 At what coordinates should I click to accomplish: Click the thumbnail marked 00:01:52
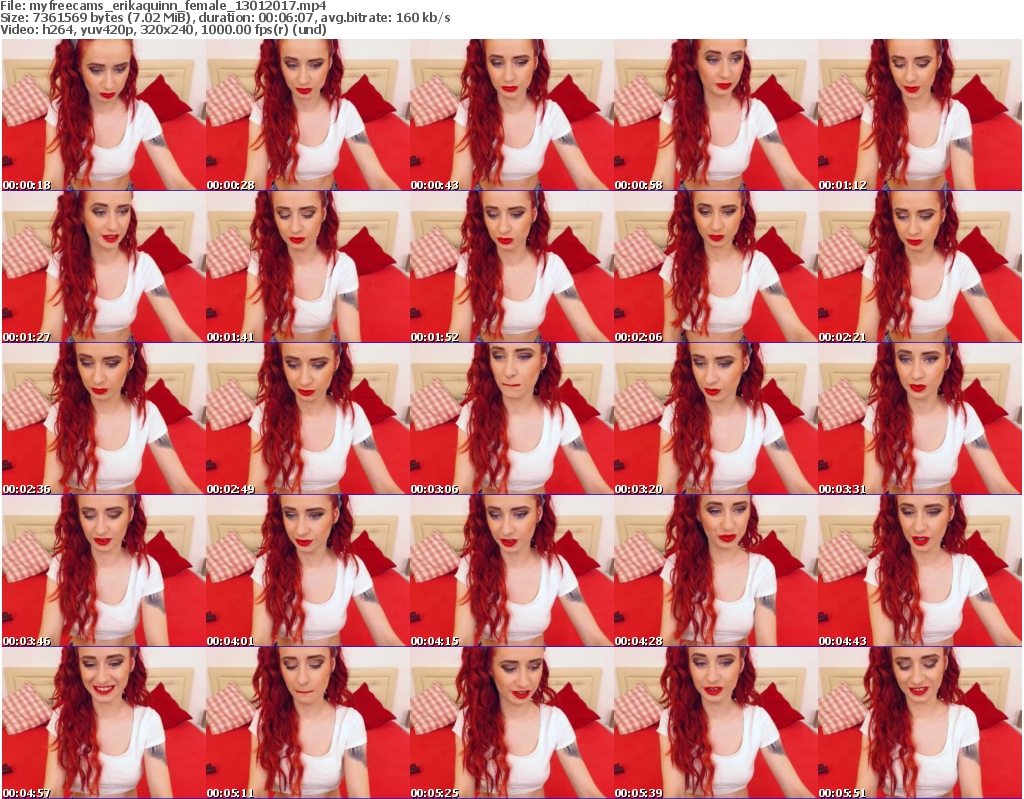click(x=511, y=267)
